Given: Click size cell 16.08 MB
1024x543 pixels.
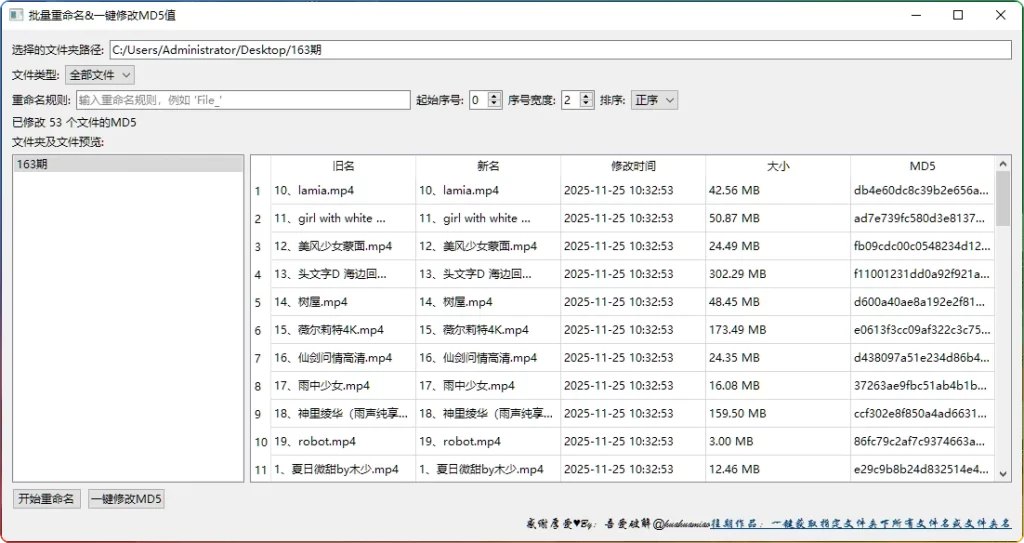Looking at the screenshot, I should [x=778, y=386].
